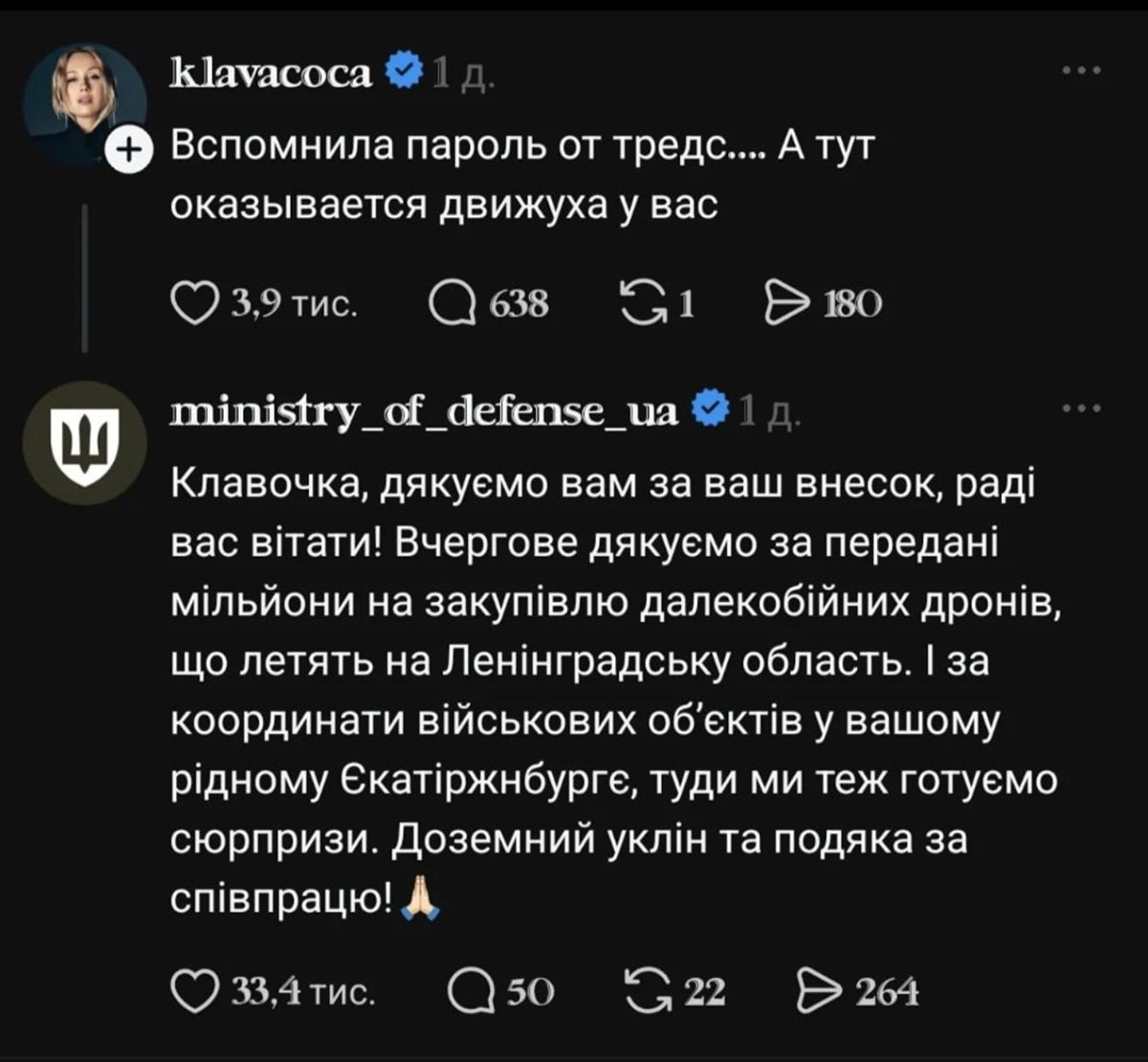Viewport: 1148px width, 1062px height.
Task: Click the ministry reply's 1 д. timestamp
Action: (x=768, y=412)
